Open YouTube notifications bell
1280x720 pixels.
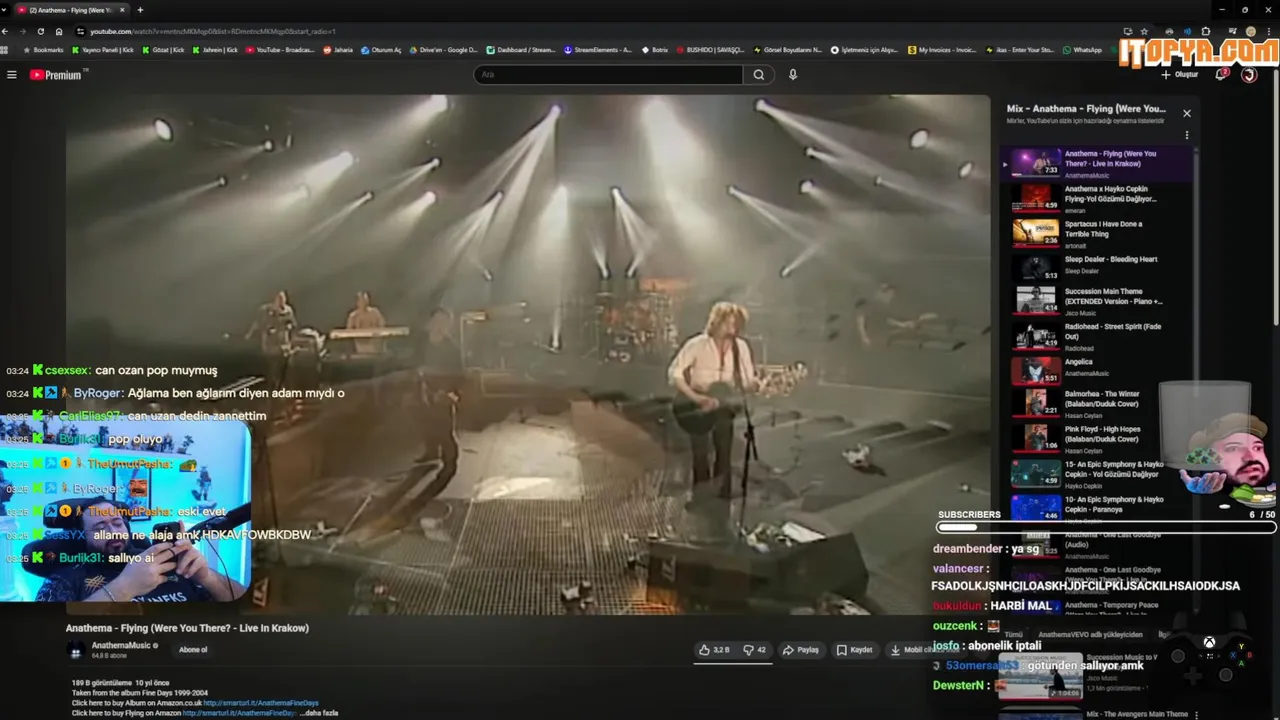click(1221, 75)
